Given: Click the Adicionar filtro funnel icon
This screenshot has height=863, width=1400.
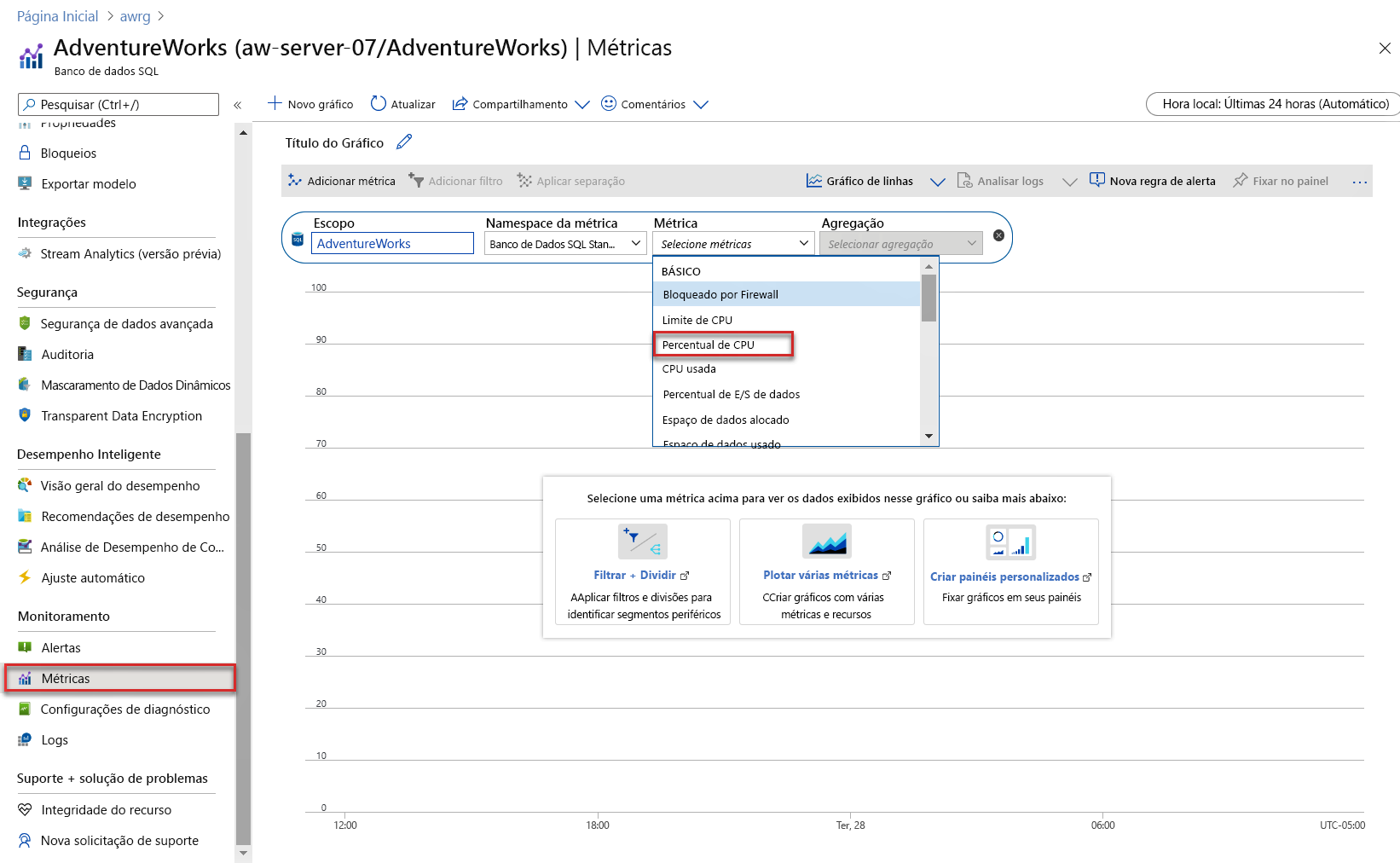Looking at the screenshot, I should 416,181.
